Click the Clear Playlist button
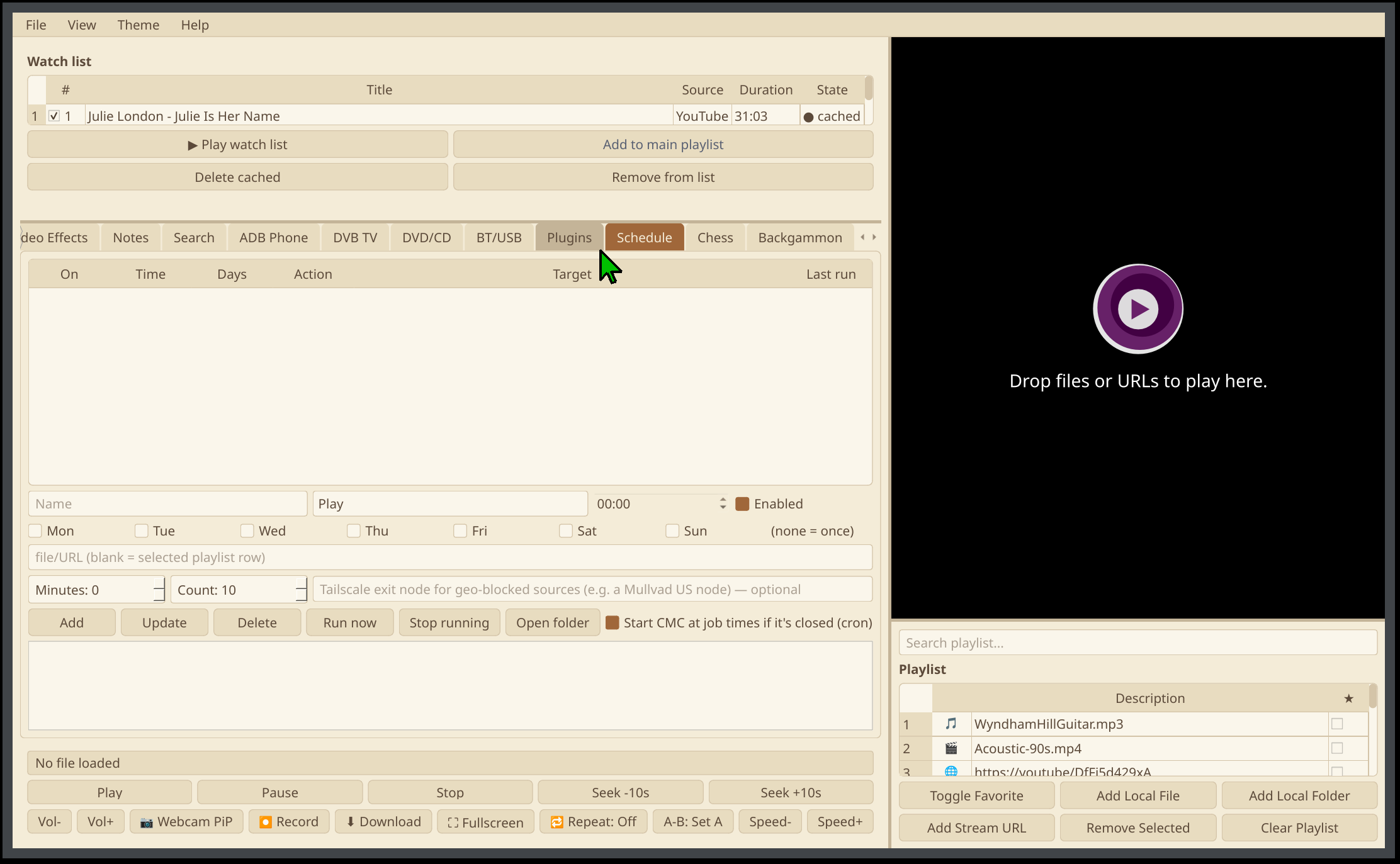Screen dimensions: 1400x864 coord(1299,828)
